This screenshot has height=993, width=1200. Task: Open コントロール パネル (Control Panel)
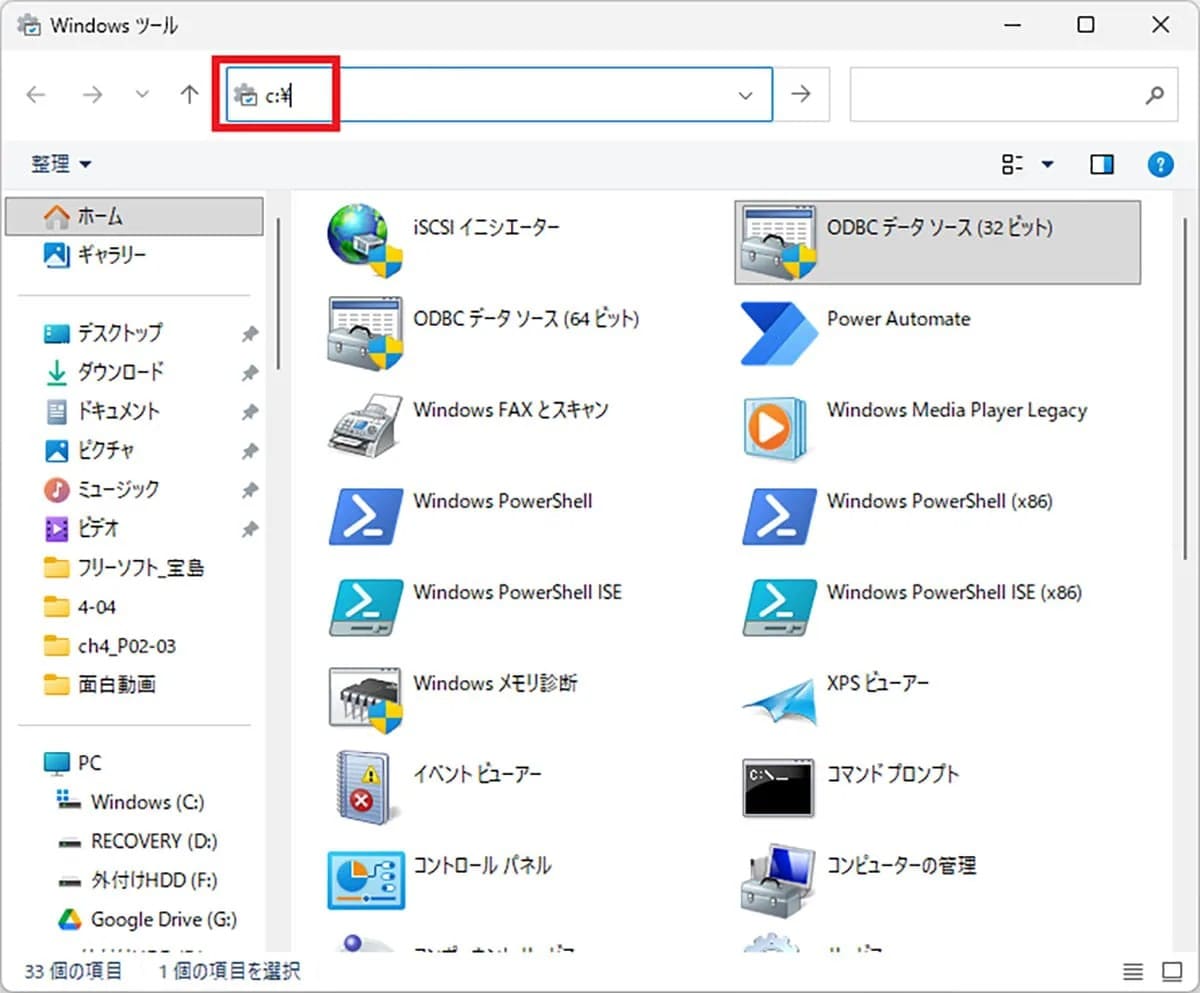[483, 867]
